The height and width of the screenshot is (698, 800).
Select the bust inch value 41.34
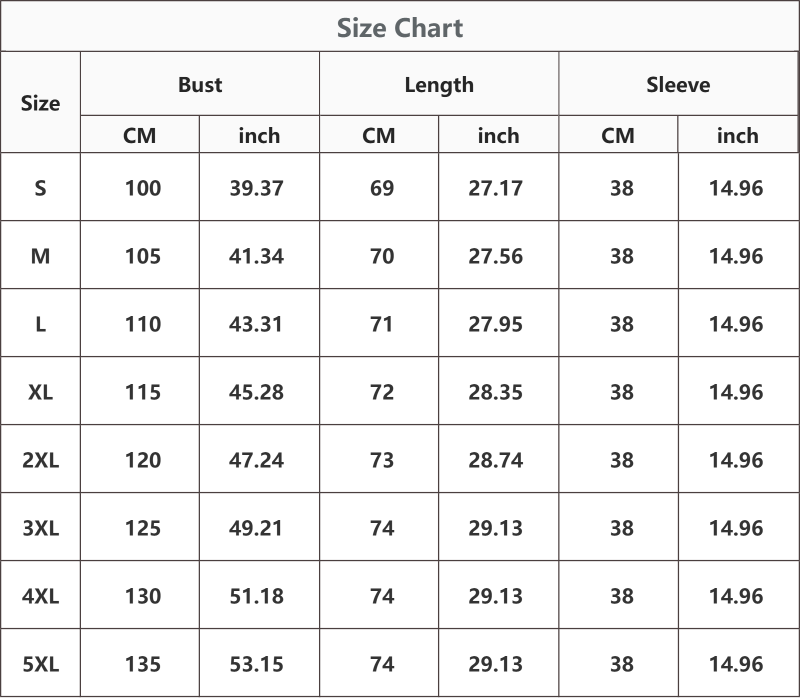coord(256,256)
